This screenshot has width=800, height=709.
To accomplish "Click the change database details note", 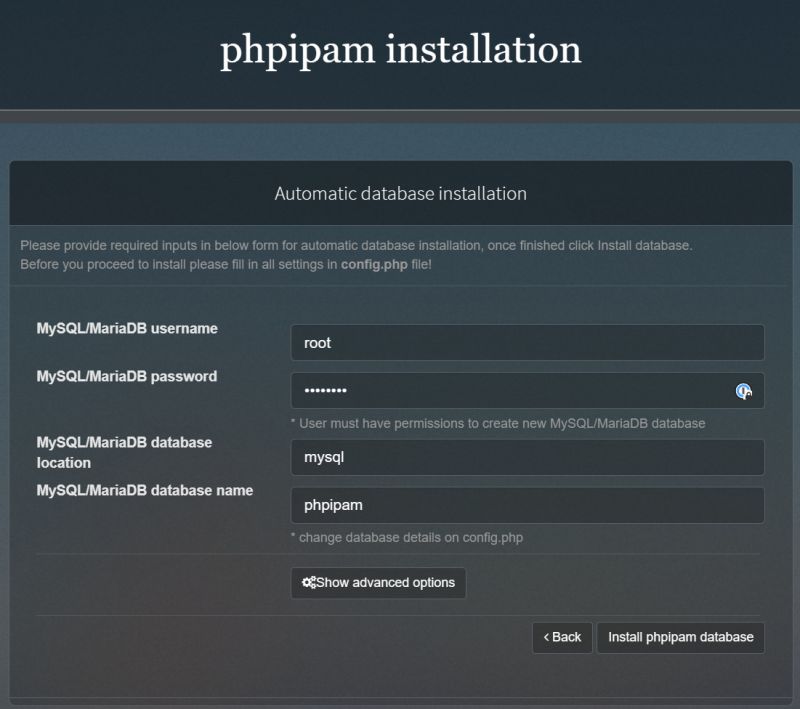I will [x=414, y=536].
